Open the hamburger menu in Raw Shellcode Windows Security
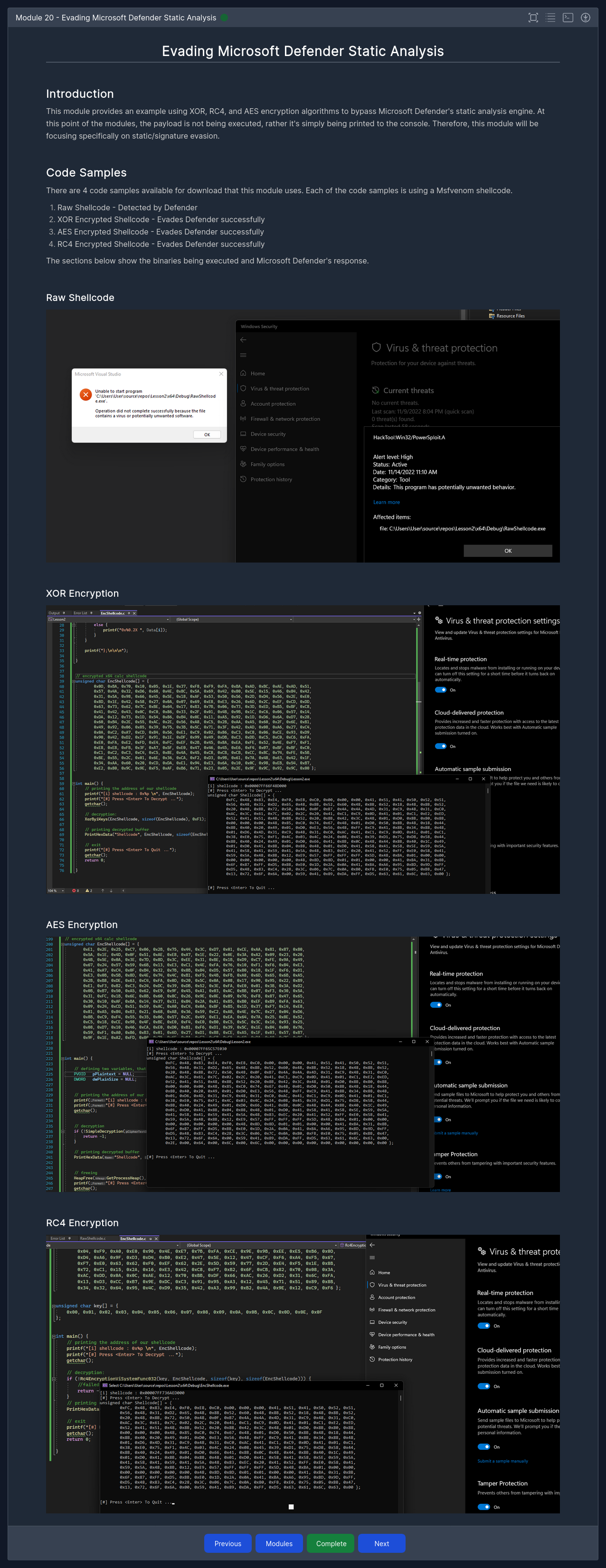The width and height of the screenshot is (606, 1568). 243,355
